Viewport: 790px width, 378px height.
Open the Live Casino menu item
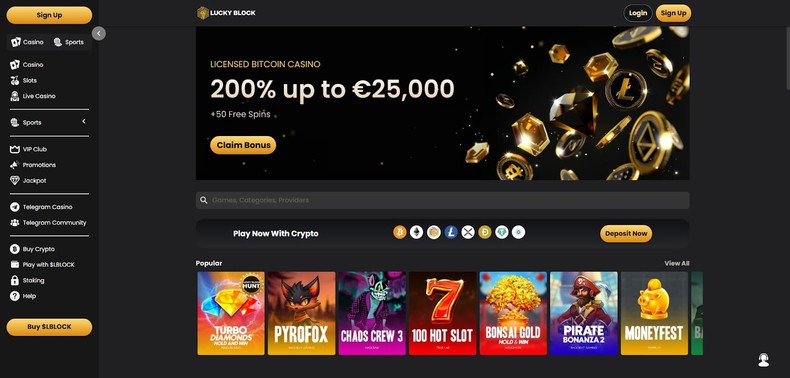click(x=33, y=96)
